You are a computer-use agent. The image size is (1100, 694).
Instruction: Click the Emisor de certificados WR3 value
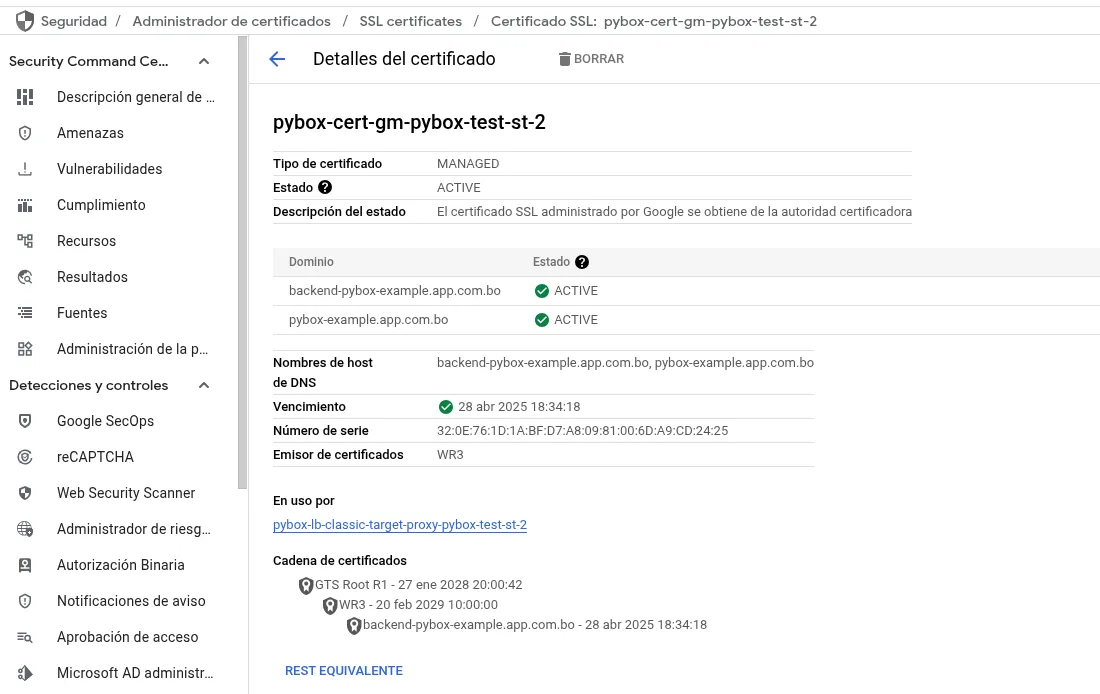point(450,455)
